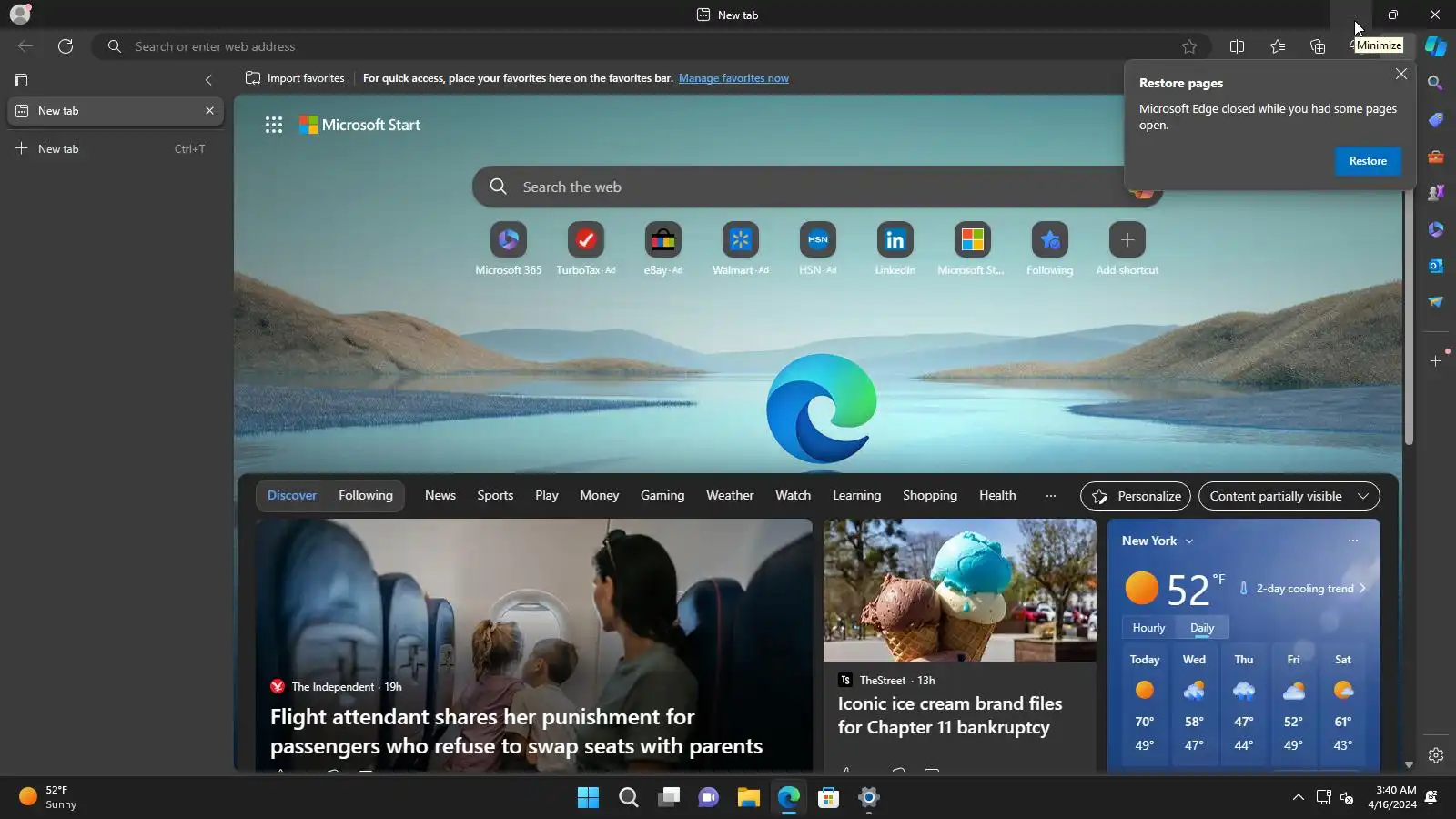Open the Microsoft apps launcher grid
This screenshot has width=1456, height=819.
[274, 125]
